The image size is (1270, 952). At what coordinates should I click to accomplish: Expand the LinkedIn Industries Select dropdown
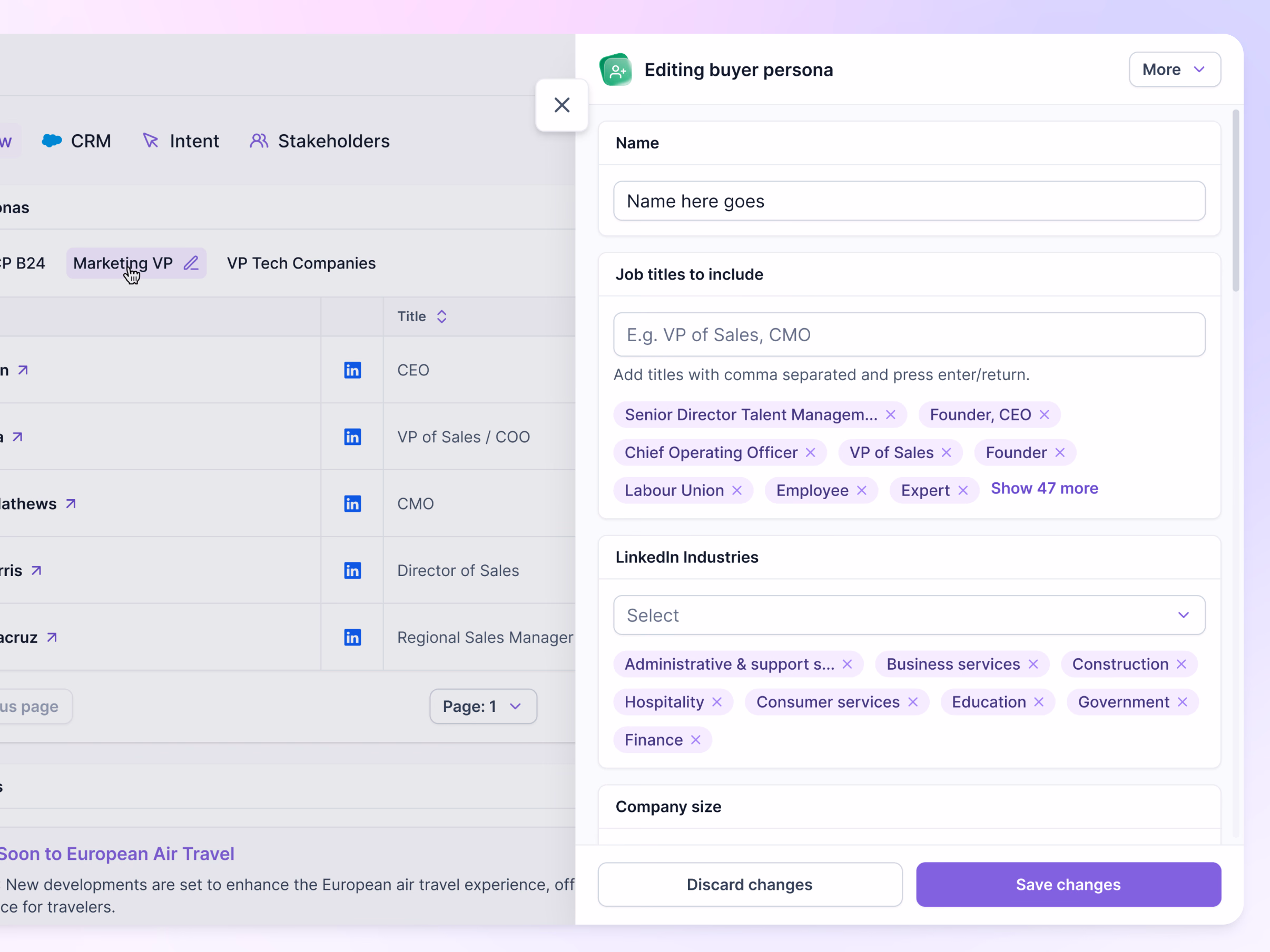[x=909, y=615]
